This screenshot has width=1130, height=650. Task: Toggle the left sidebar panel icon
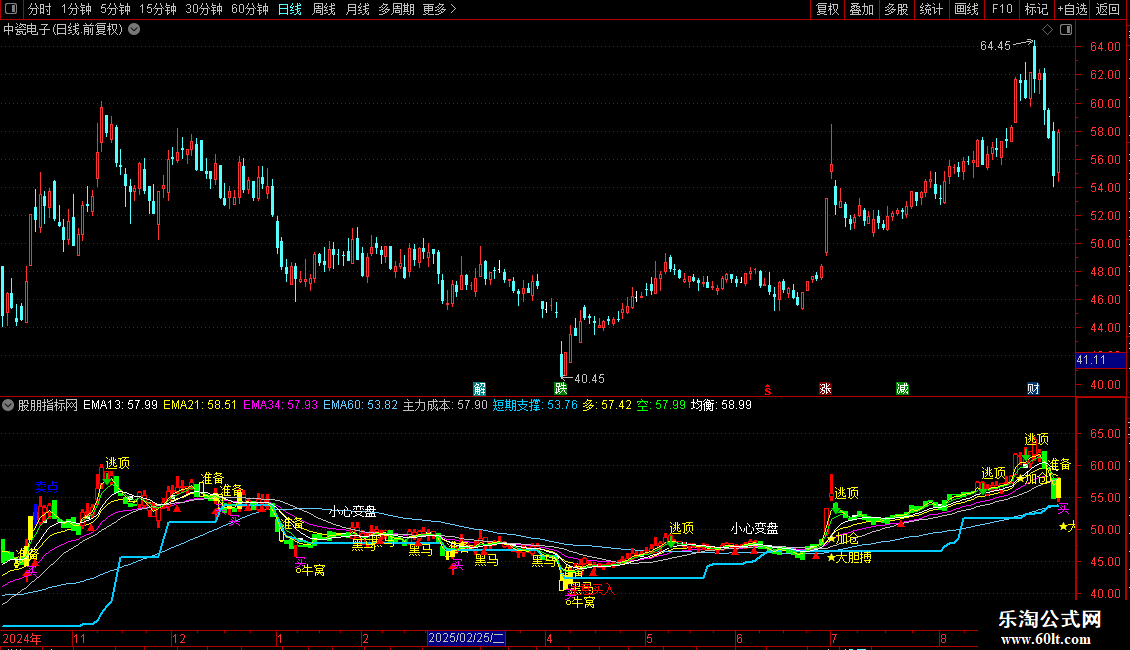pos(11,9)
